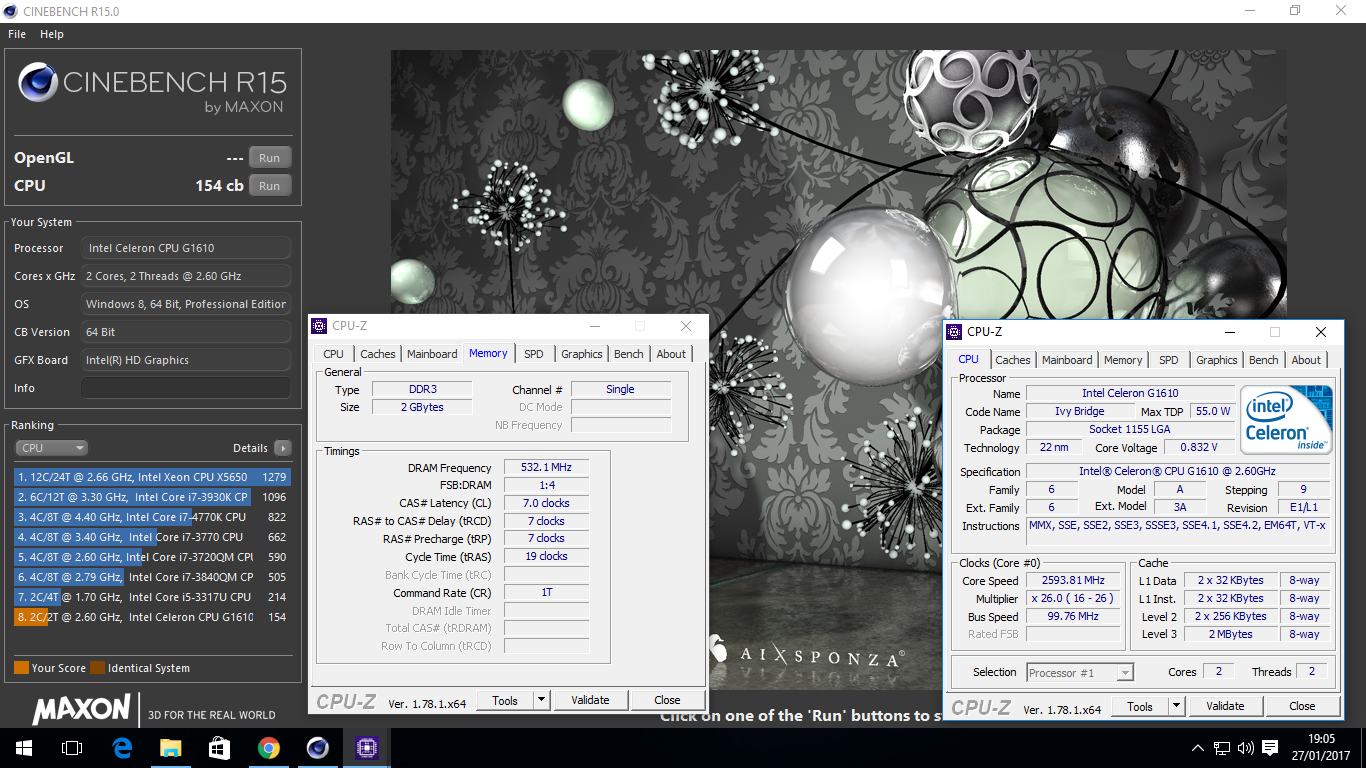Viewport: 1366px width, 768px height.
Task: Launch Microsoft Edge from the taskbar
Action: pos(122,747)
